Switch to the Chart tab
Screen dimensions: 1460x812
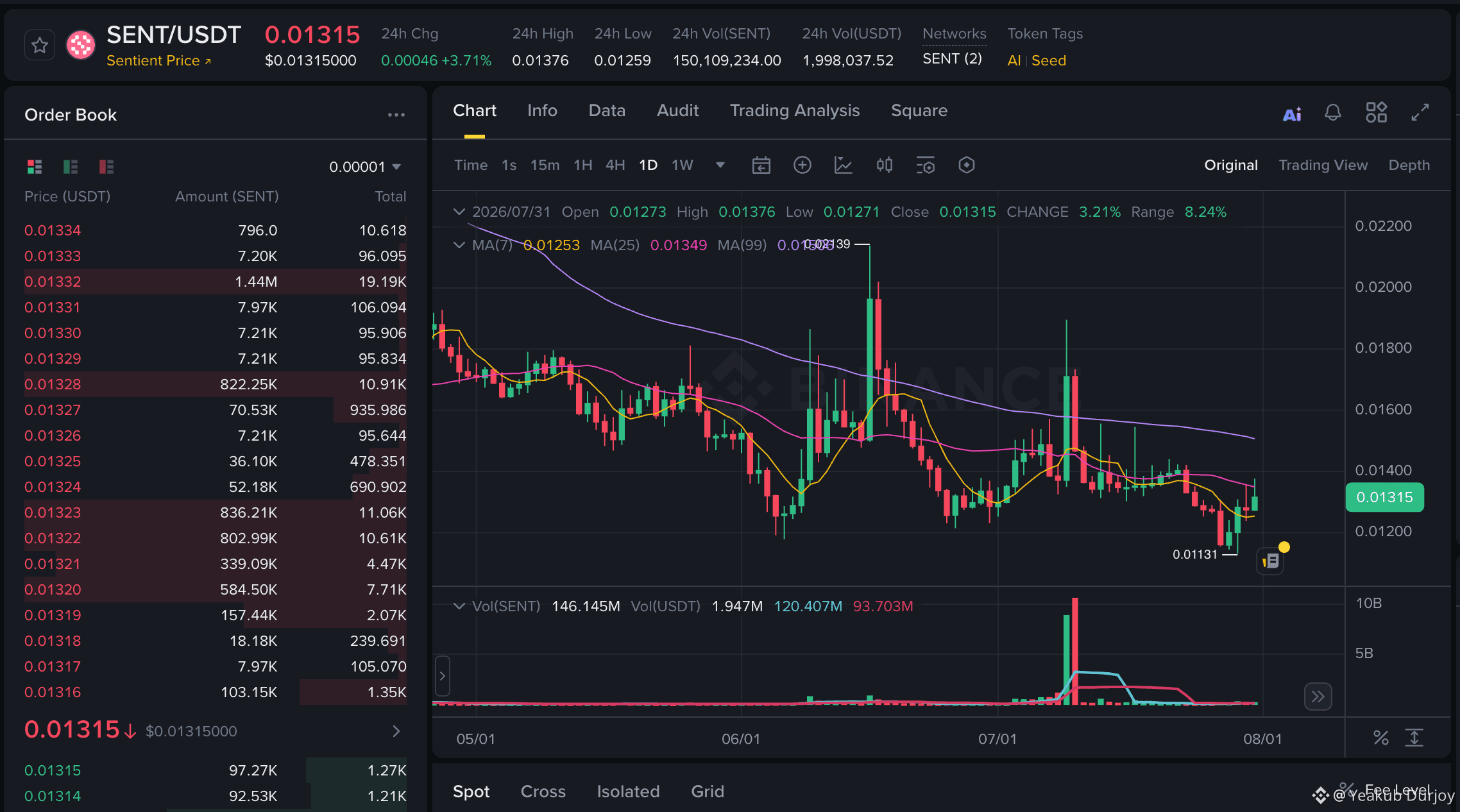(x=475, y=110)
